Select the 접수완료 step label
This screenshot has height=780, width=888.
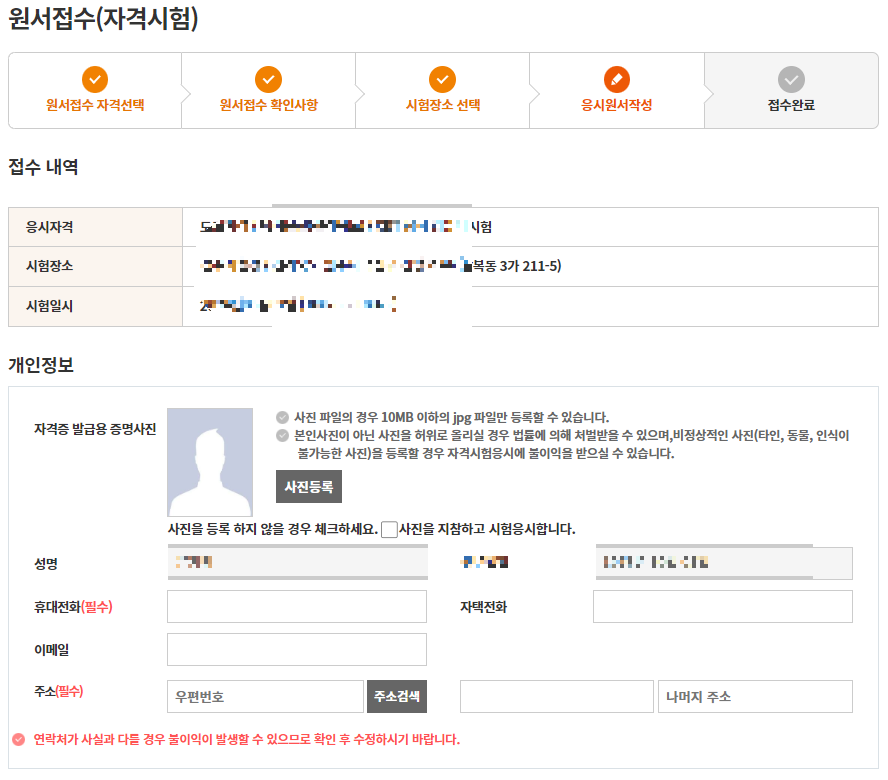click(x=791, y=102)
